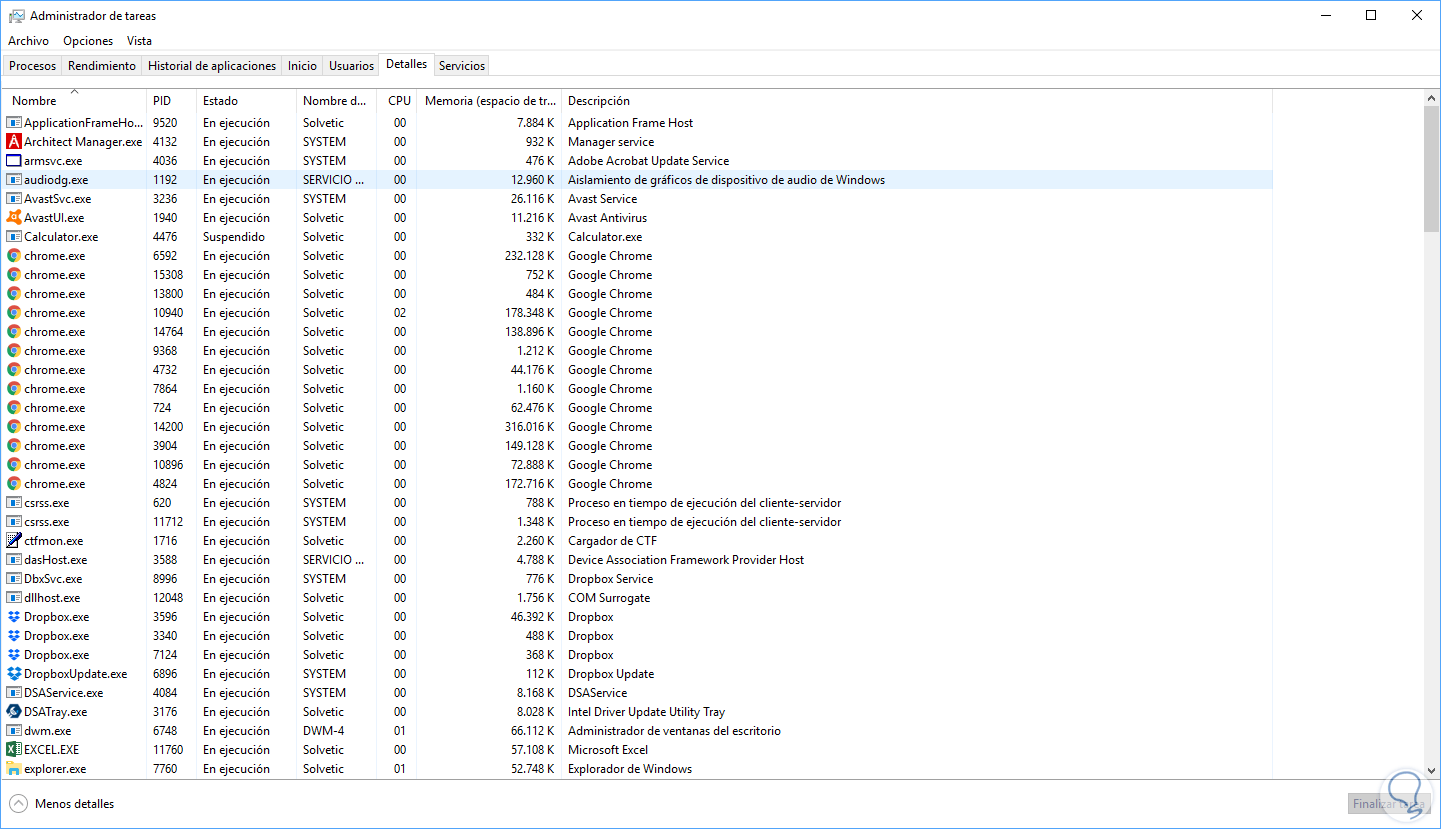Select the Calculator.exe process icon

pos(14,237)
